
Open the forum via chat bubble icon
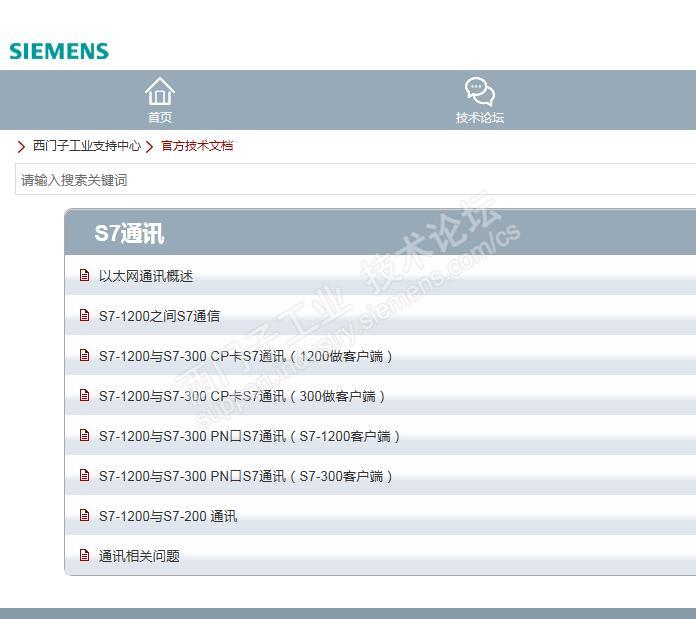480,91
